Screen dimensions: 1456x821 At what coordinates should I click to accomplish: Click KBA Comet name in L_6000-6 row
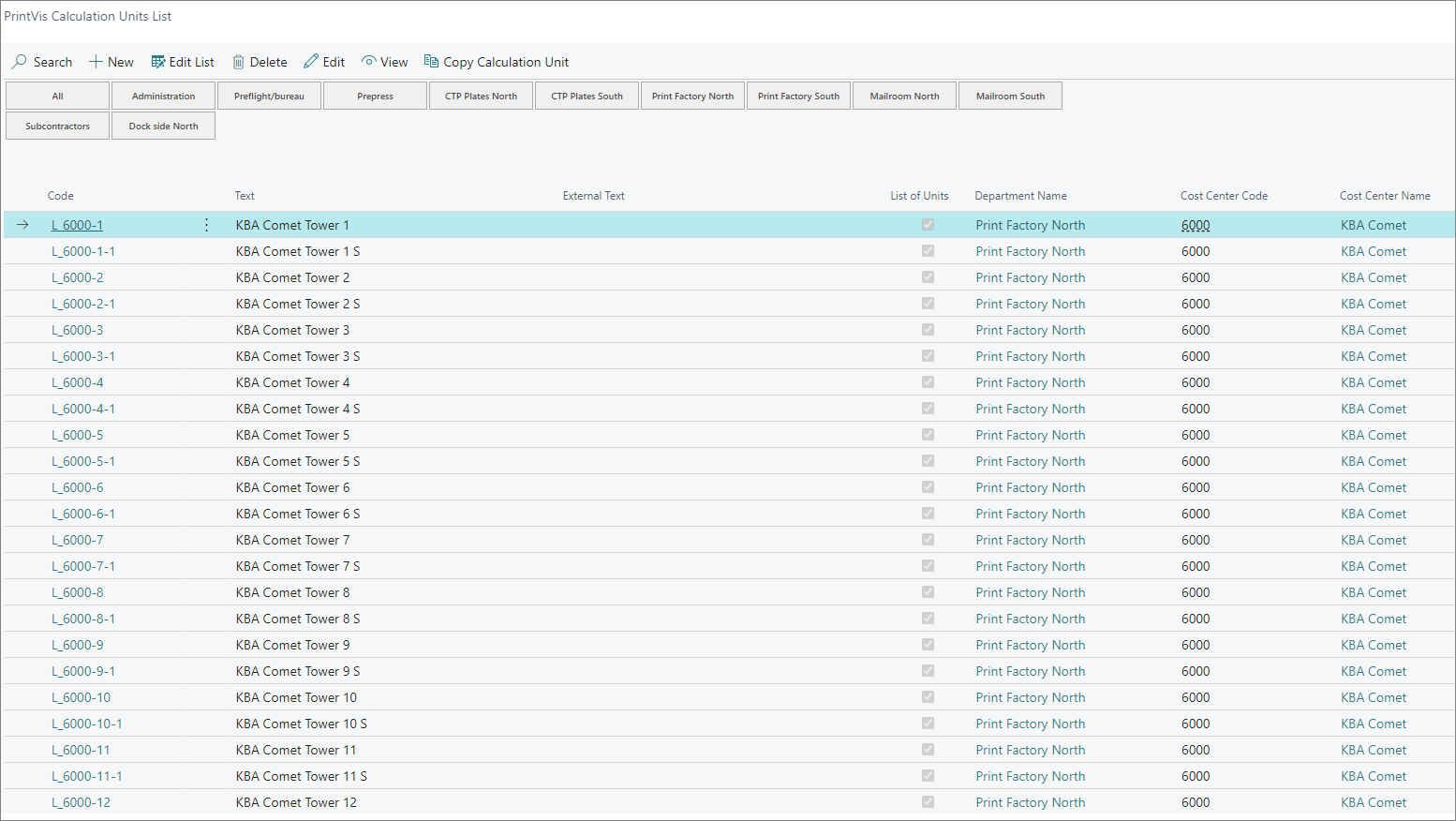[x=1374, y=487]
